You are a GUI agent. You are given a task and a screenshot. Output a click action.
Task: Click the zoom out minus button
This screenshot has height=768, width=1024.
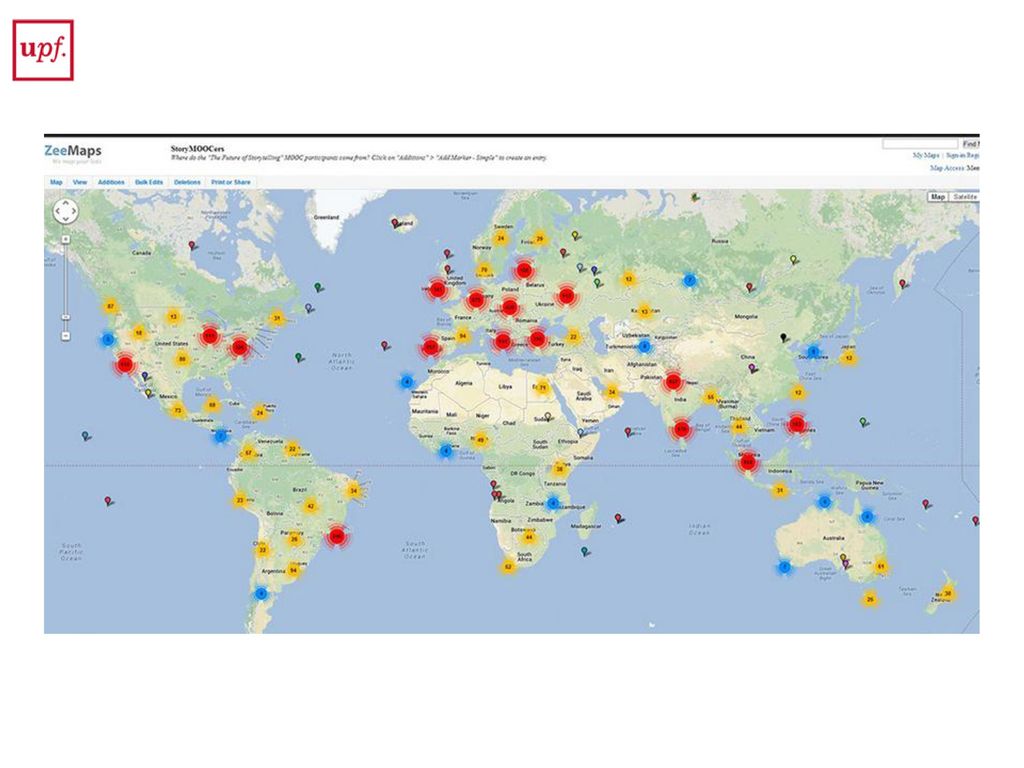click(x=65, y=336)
